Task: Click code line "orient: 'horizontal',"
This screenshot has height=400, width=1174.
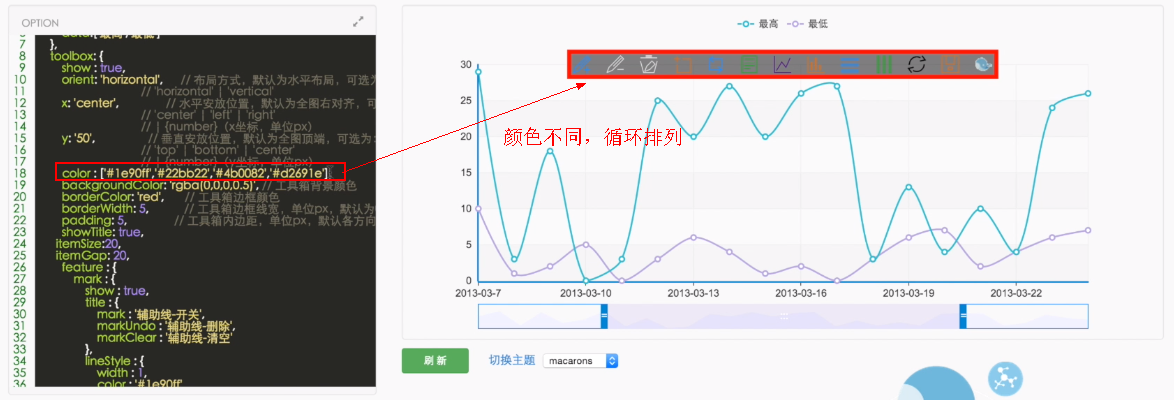Action: tap(112, 79)
